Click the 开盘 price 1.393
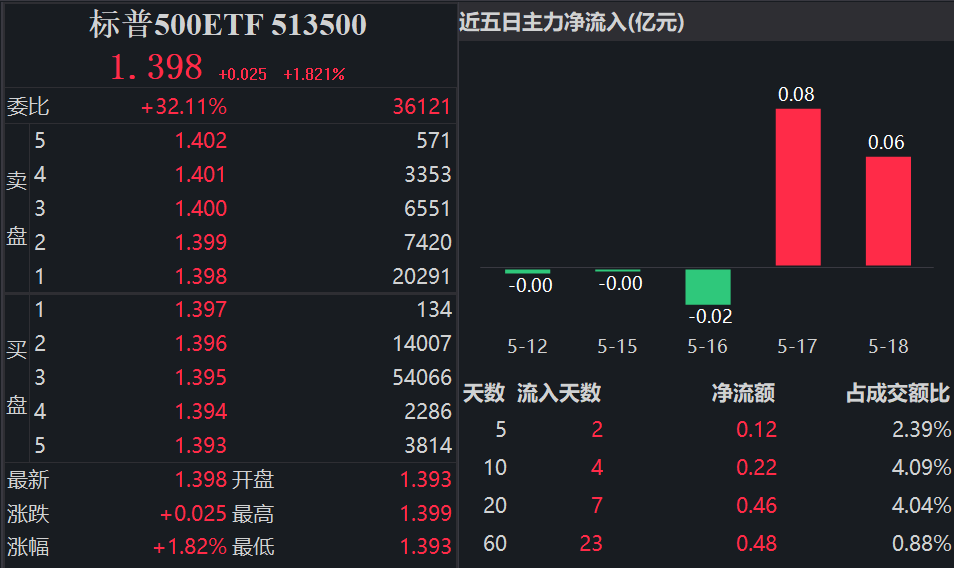This screenshot has height=568, width=954. pos(426,480)
